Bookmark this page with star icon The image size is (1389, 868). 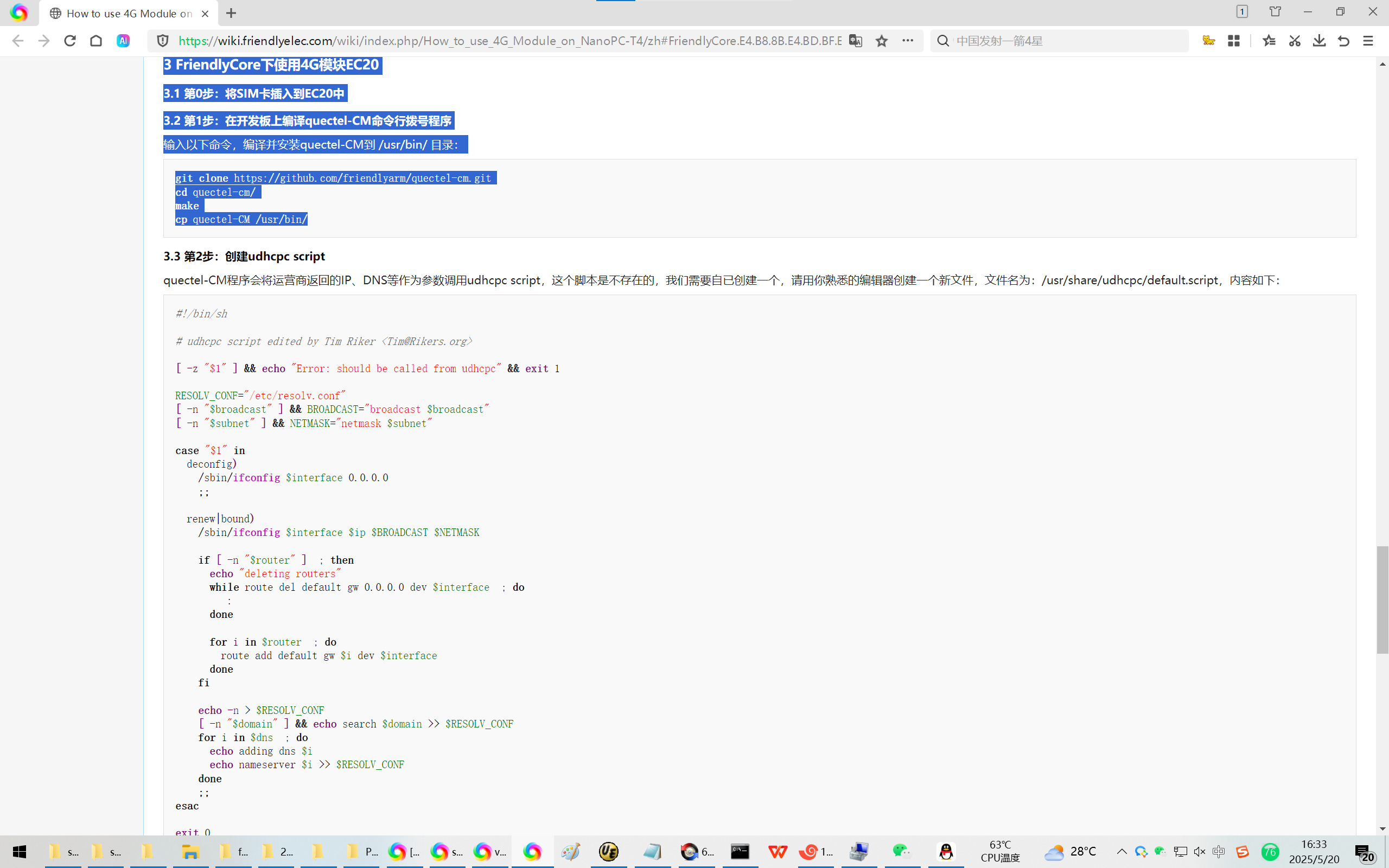[882, 41]
